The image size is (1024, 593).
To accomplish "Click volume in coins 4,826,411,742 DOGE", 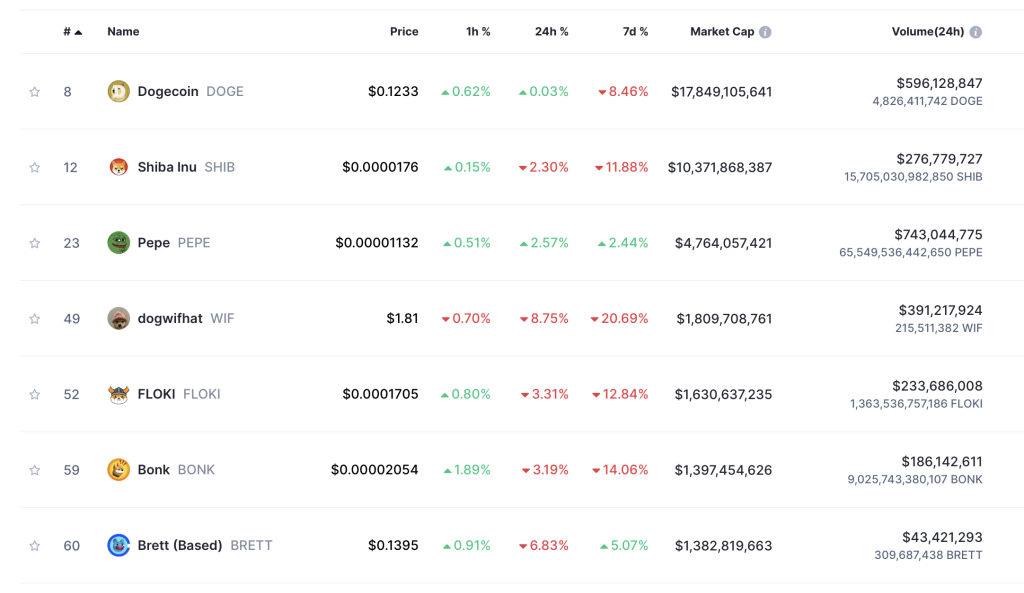I will (927, 101).
